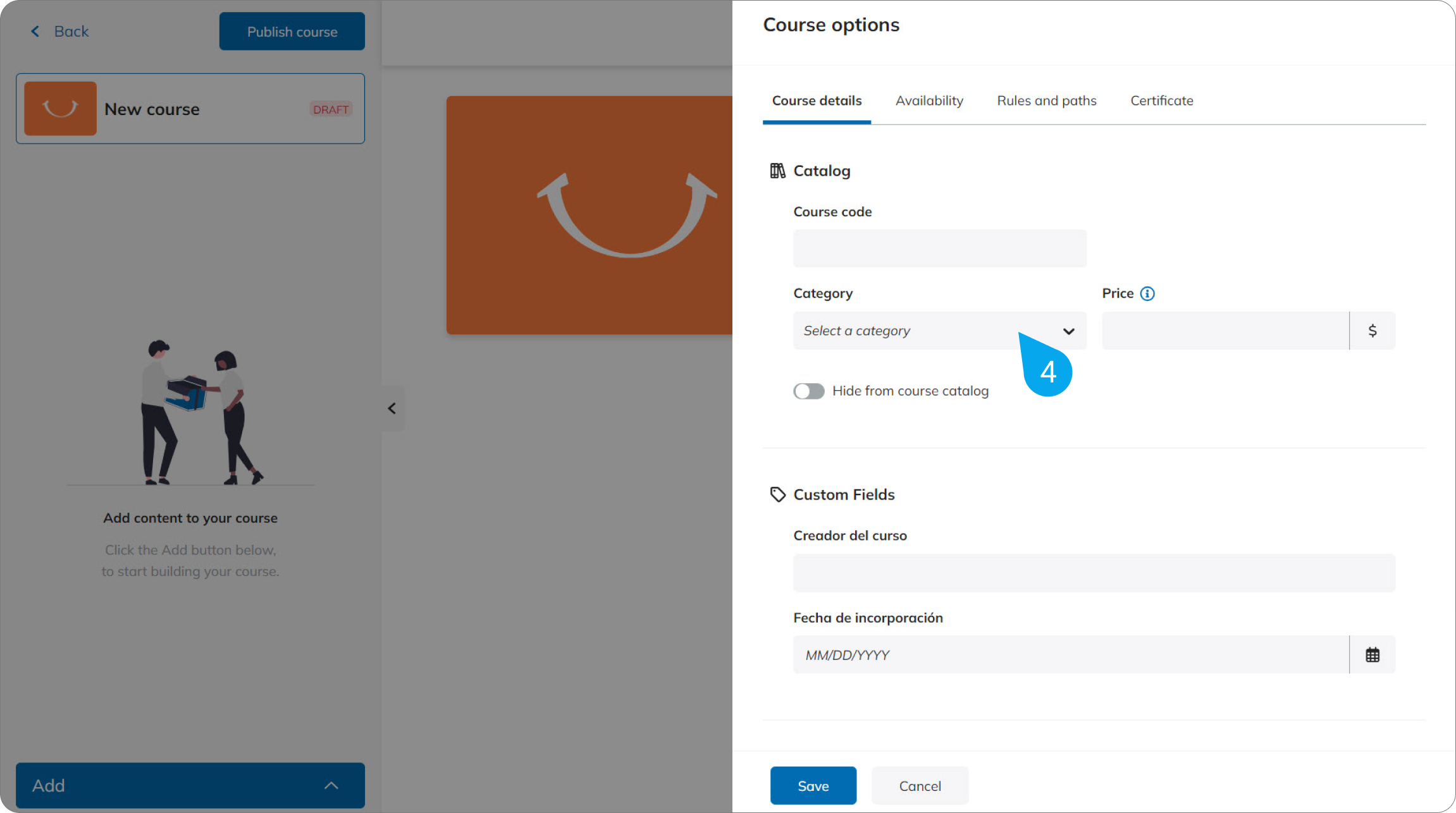Viewport: 1456px width, 813px height.
Task: Enable Hide from course catalog
Action: [808, 391]
